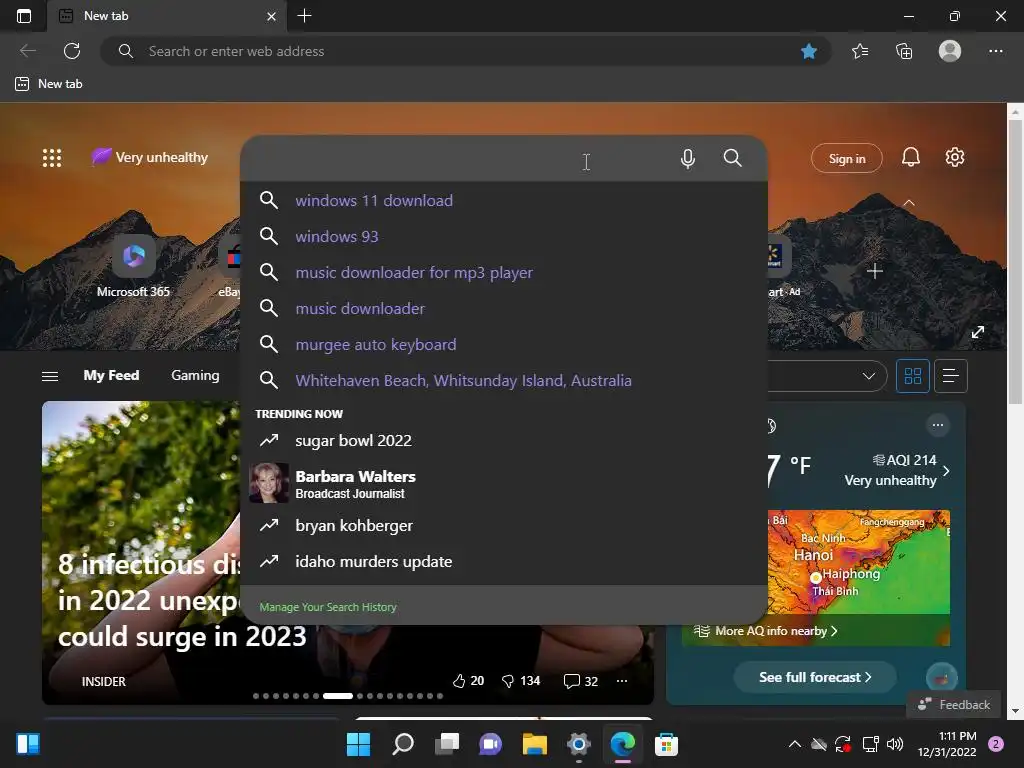Open the tab actions menu icon
The image size is (1024, 768).
pyautogui.click(x=24, y=16)
